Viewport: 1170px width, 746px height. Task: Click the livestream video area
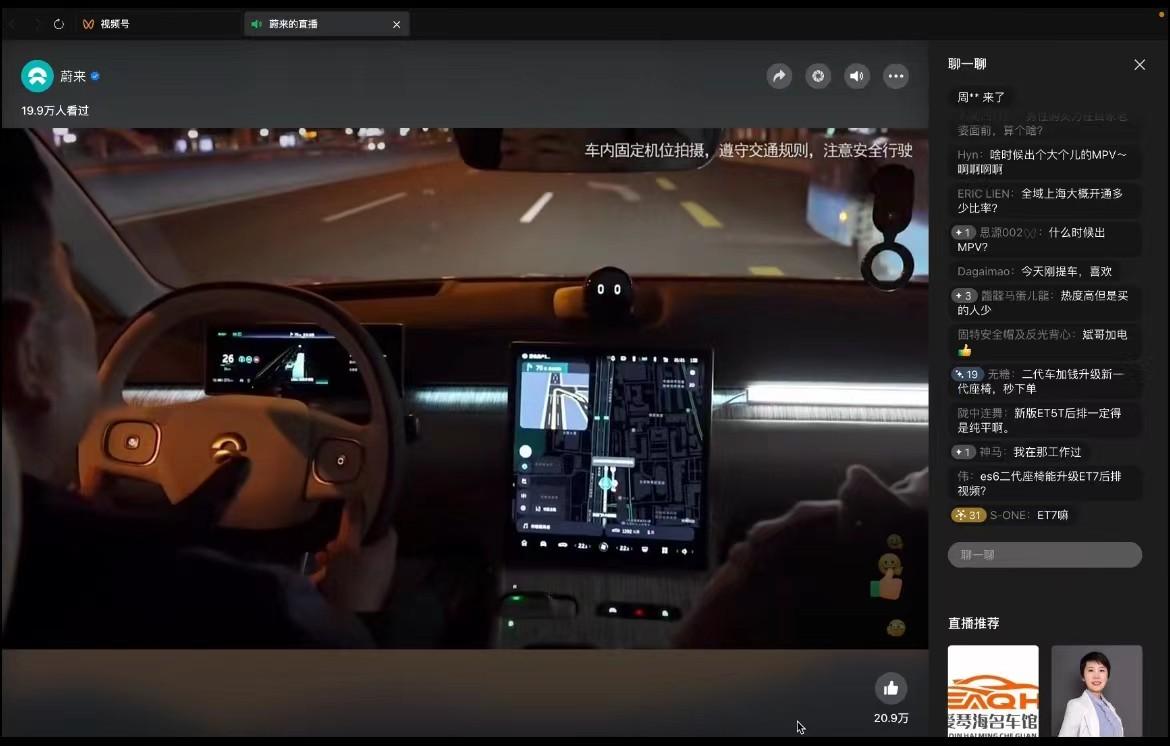464,388
